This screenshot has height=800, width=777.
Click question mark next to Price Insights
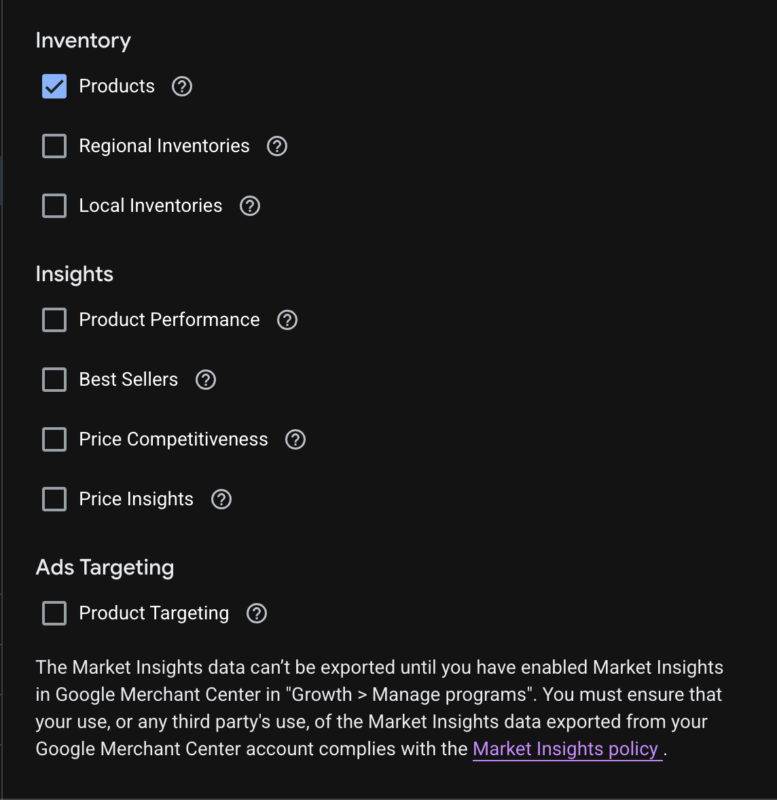pos(221,499)
